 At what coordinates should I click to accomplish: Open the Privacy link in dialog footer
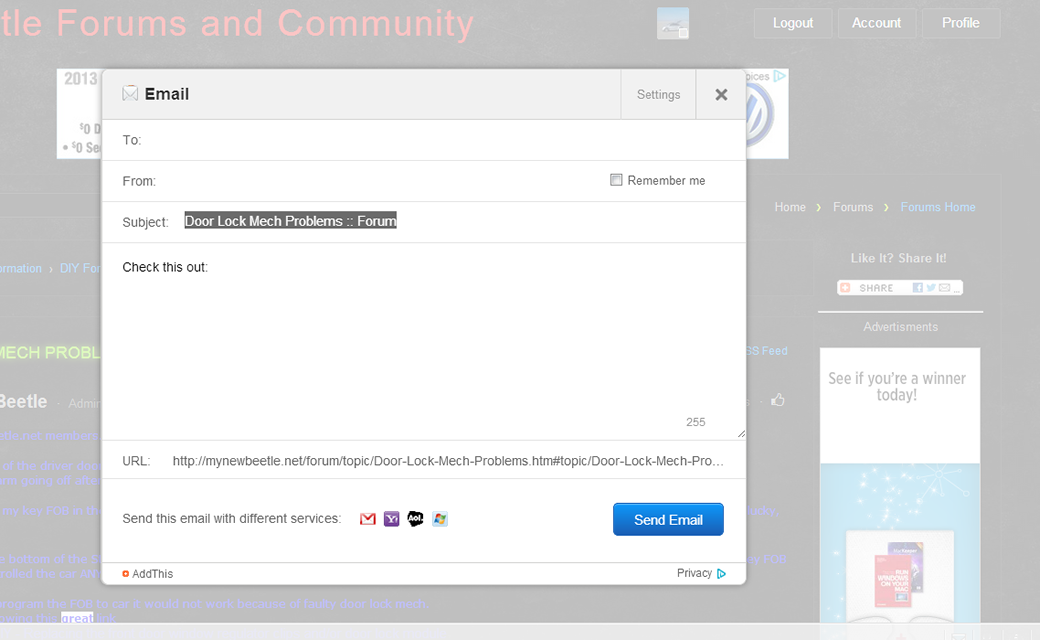coord(694,573)
